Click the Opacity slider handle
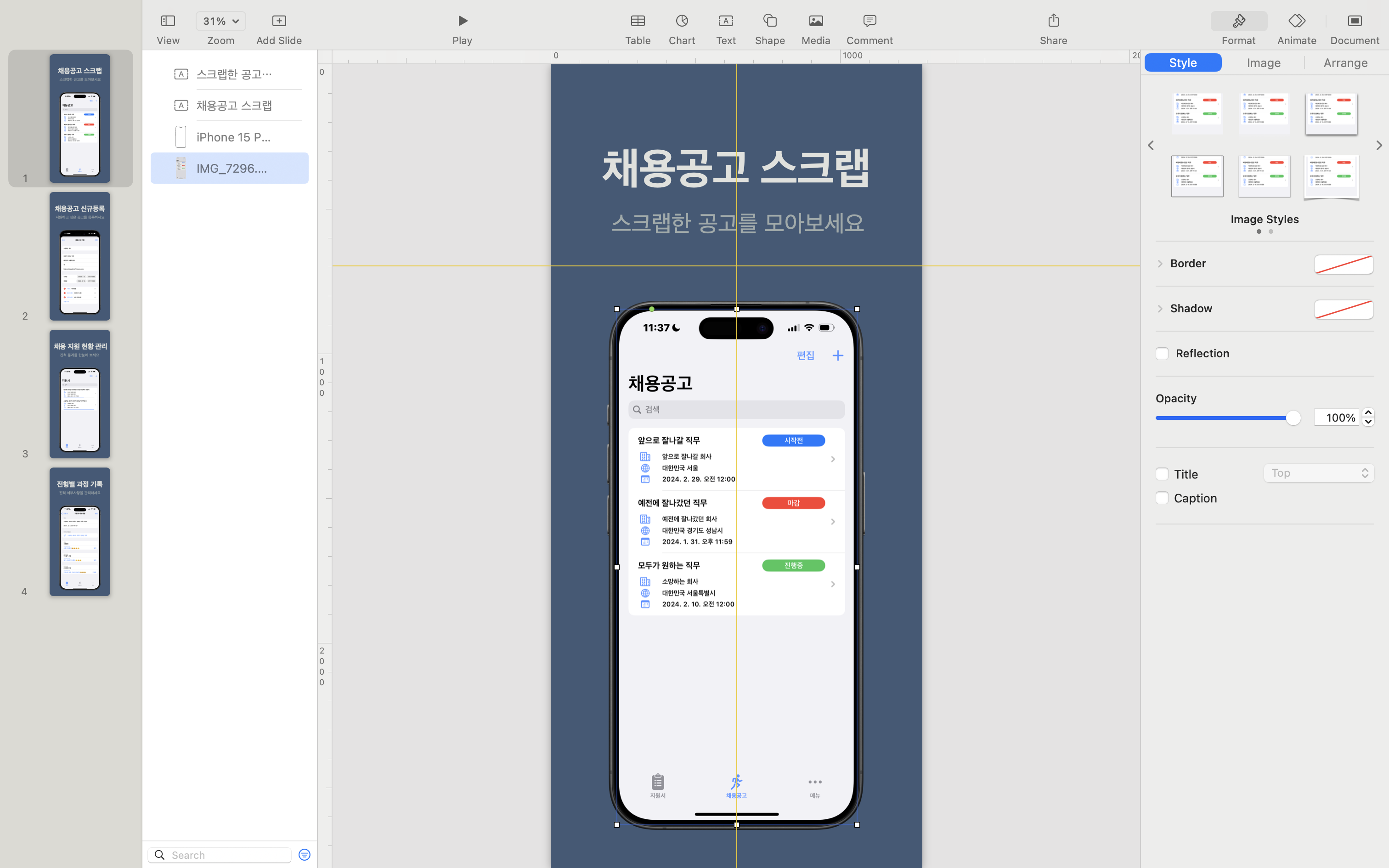The image size is (1389, 868). click(1293, 418)
